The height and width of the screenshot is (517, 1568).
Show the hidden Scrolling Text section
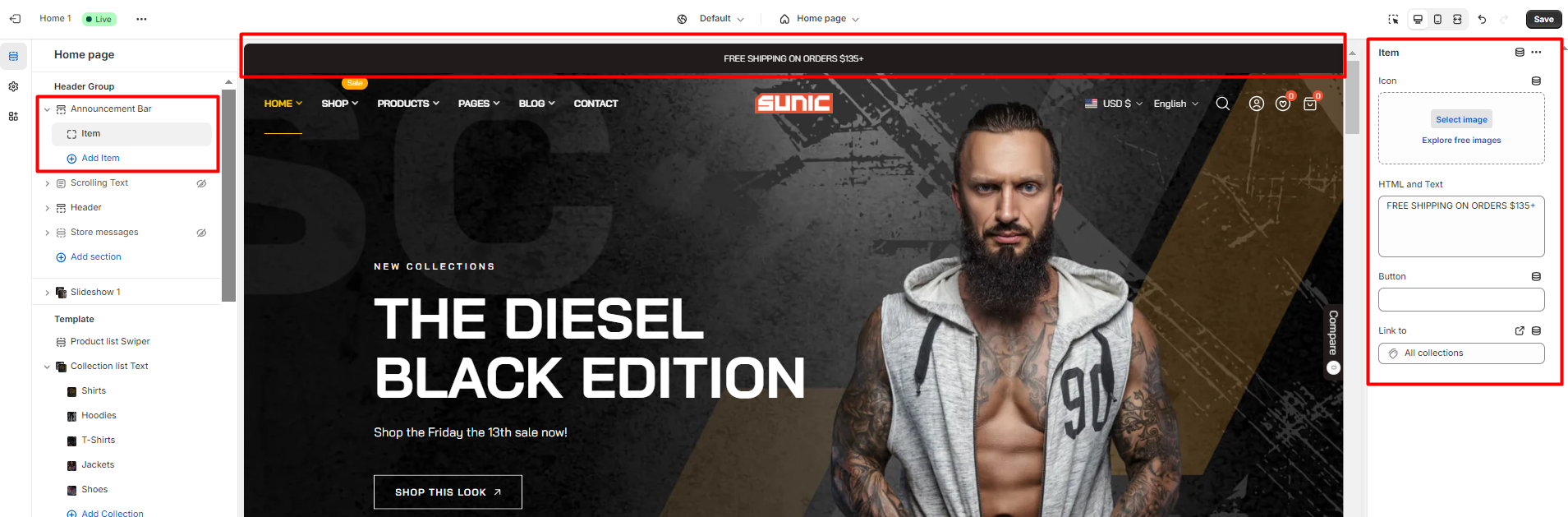click(x=201, y=183)
